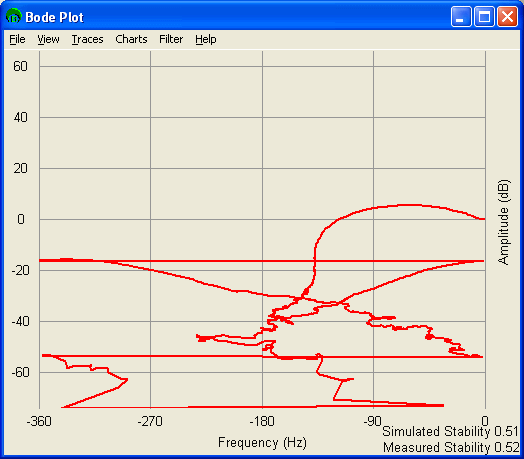Click the Frequency (Hz) axis label
The height and width of the screenshot is (459, 524).
coord(262,443)
